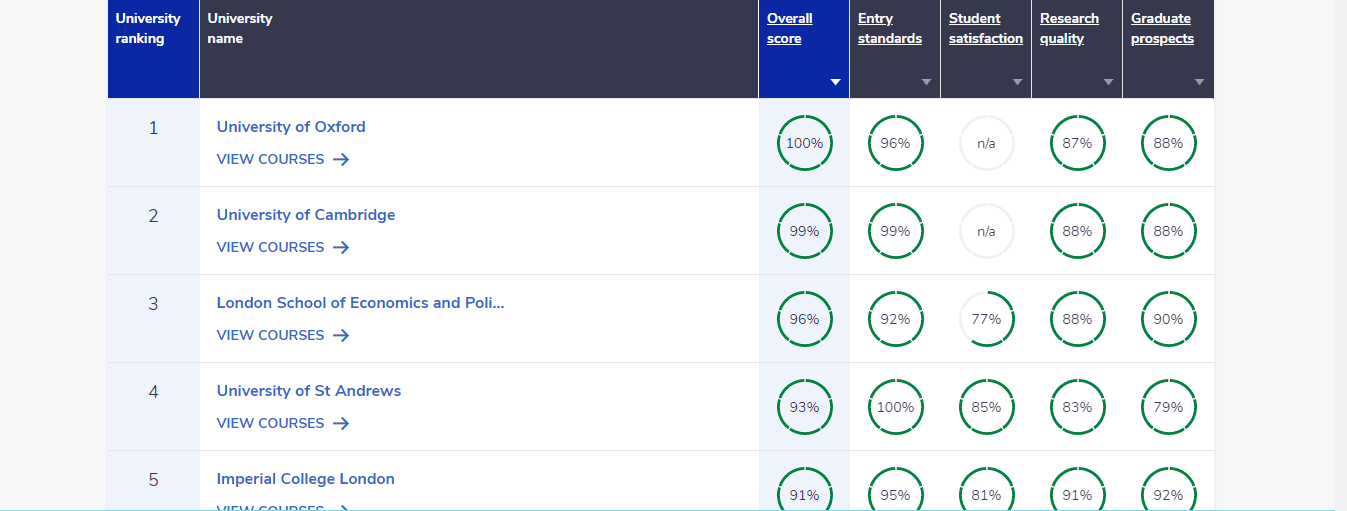Image resolution: width=1347 pixels, height=511 pixels.
Task: Click LSE 90% graduate prospects circle
Action: point(1168,319)
